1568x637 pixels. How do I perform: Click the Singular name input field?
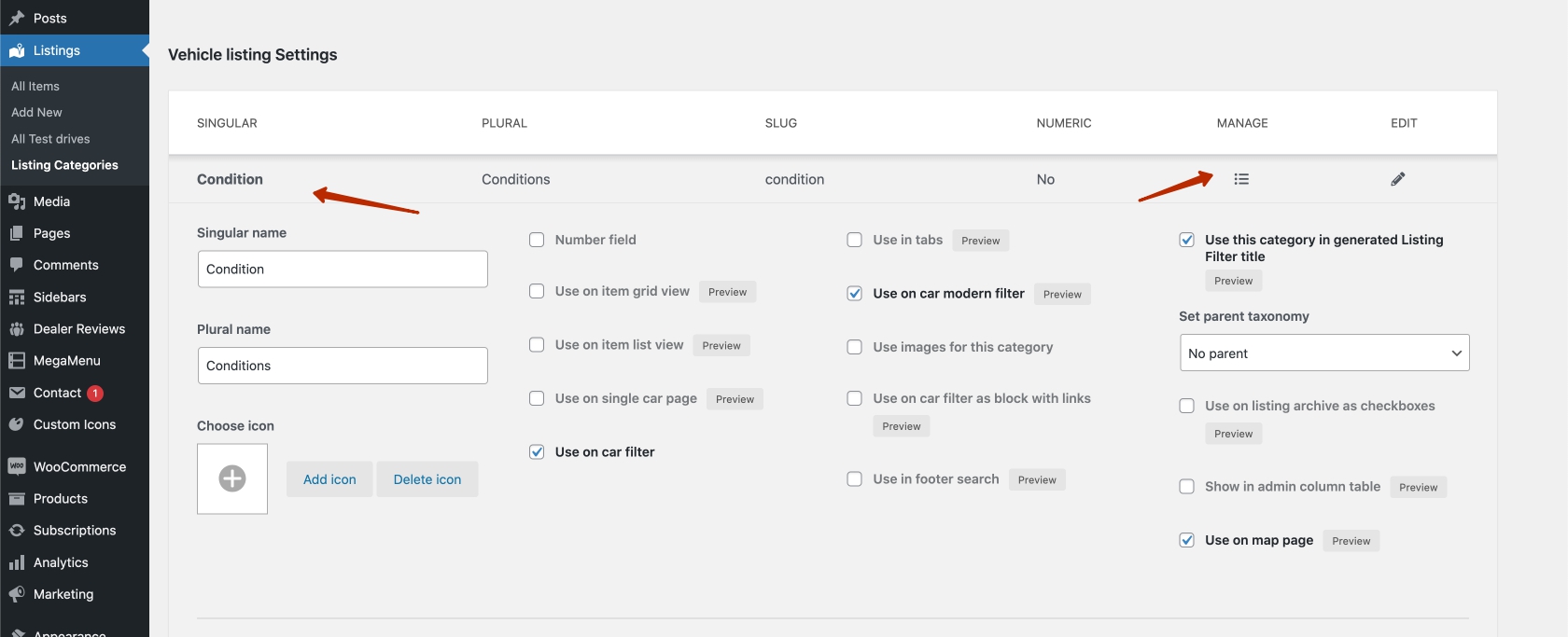342,269
